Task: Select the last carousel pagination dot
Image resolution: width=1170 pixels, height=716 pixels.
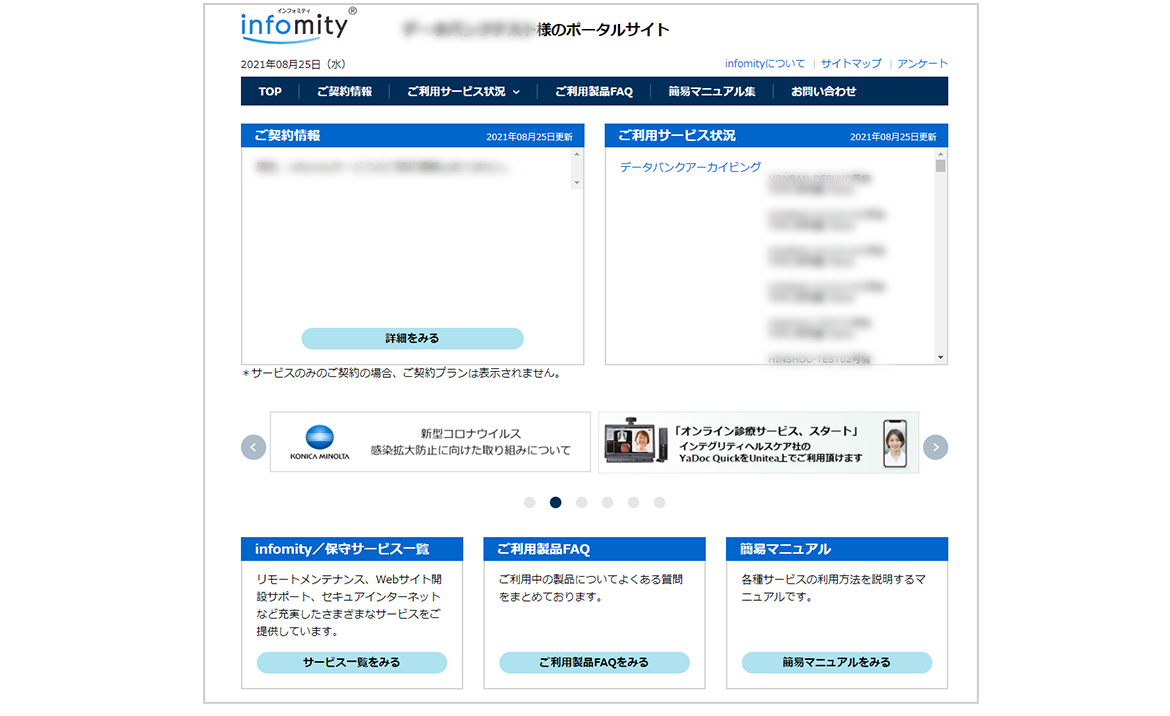Action: (x=660, y=502)
